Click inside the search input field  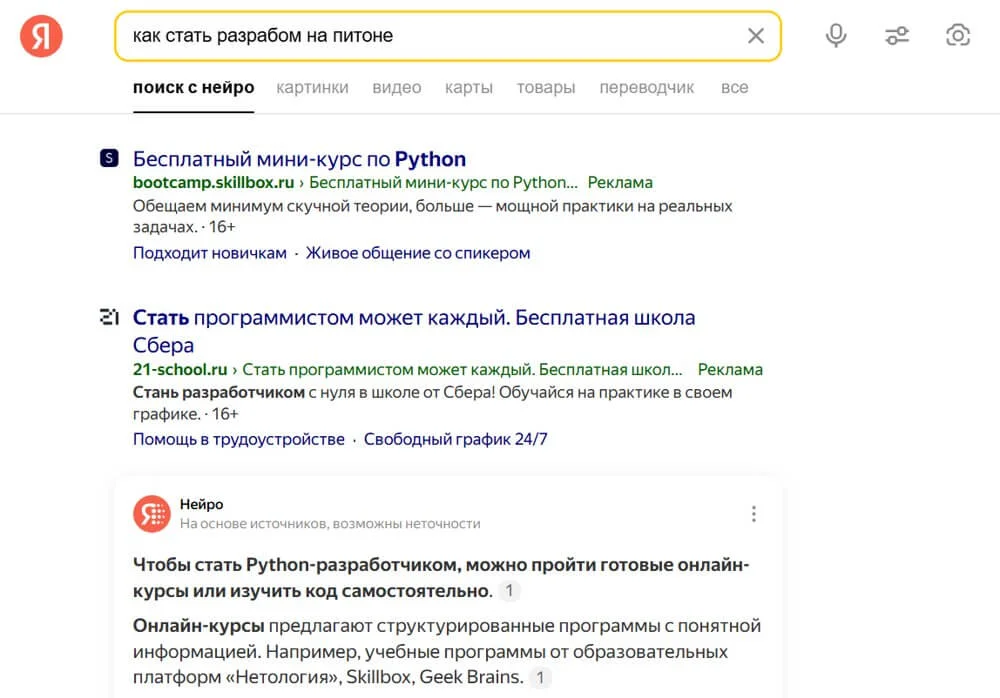click(430, 36)
